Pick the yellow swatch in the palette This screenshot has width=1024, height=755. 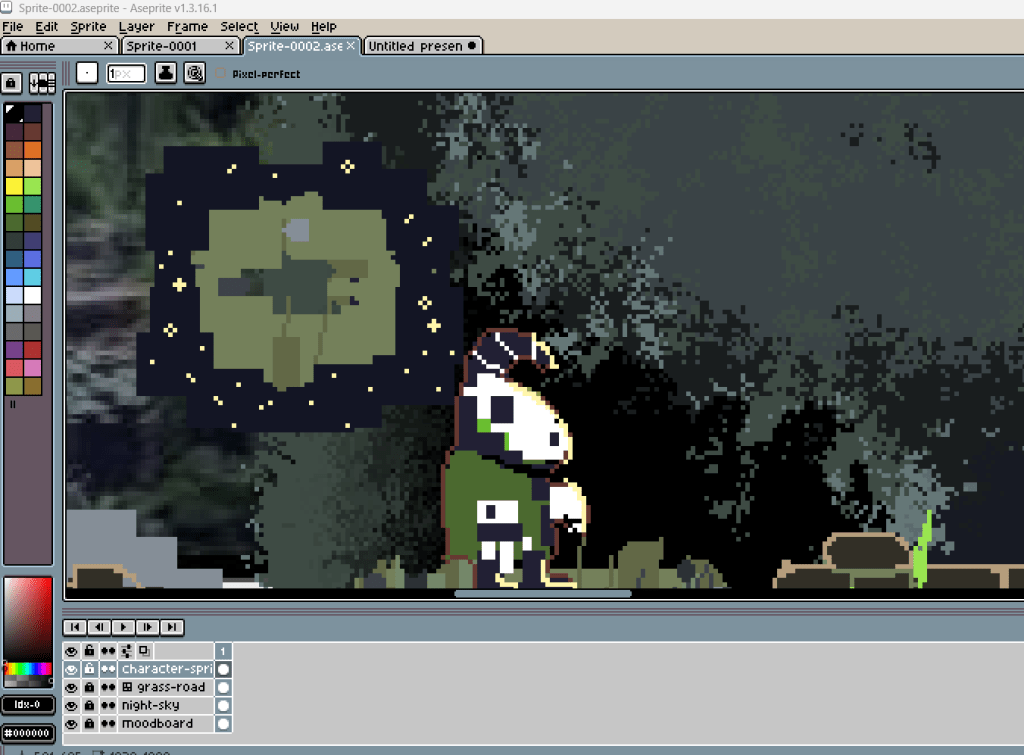14,186
